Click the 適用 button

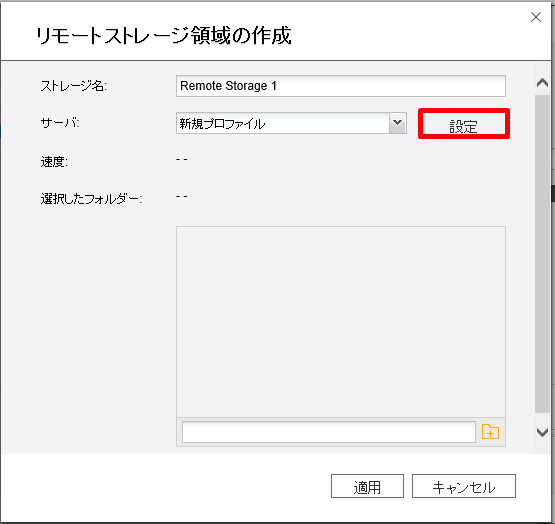(367, 486)
